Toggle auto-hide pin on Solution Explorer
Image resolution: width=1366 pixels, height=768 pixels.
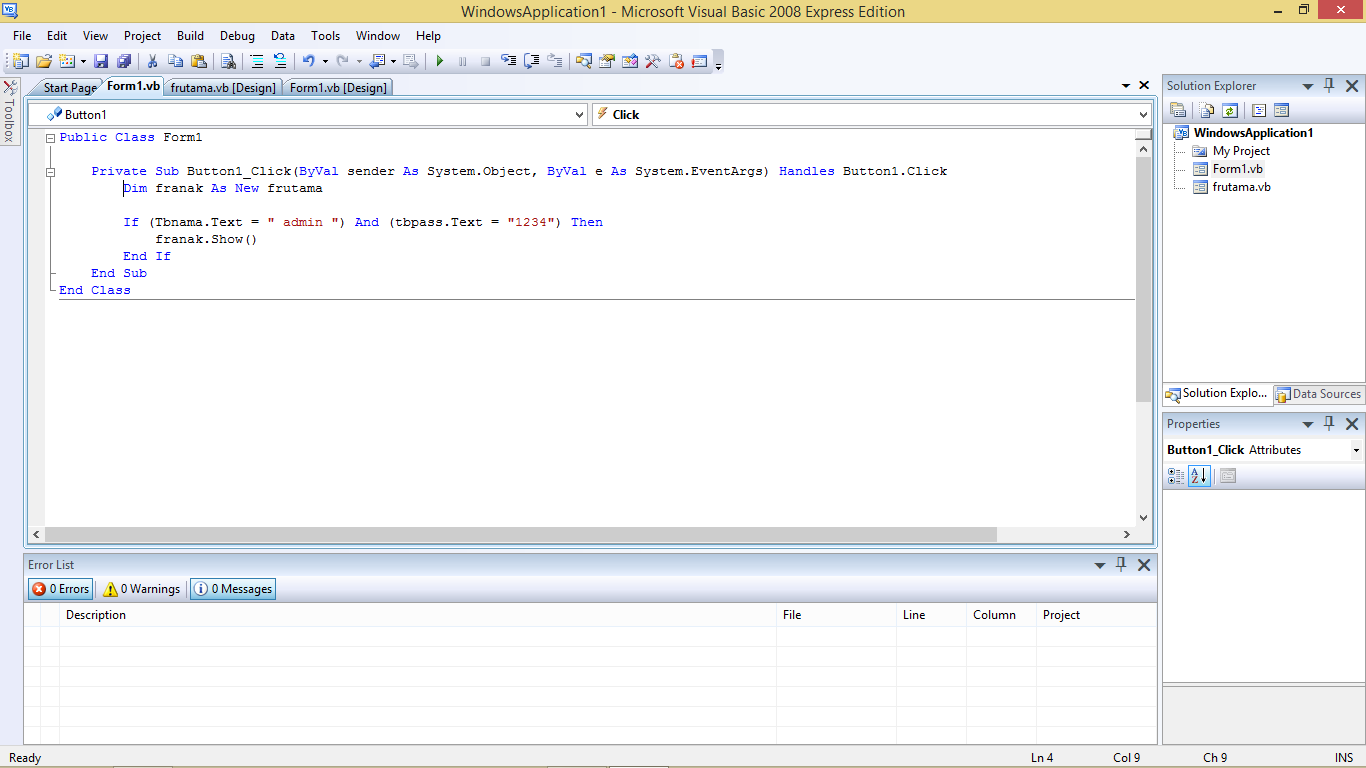pyautogui.click(x=1329, y=86)
